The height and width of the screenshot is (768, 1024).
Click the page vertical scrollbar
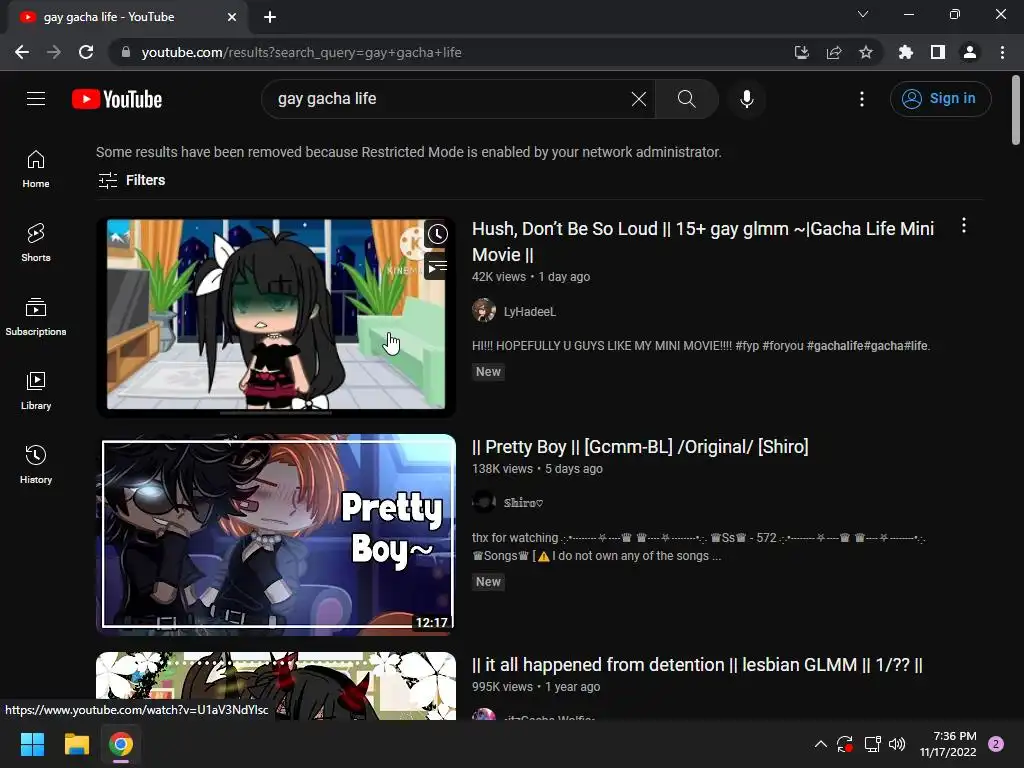(x=1016, y=110)
